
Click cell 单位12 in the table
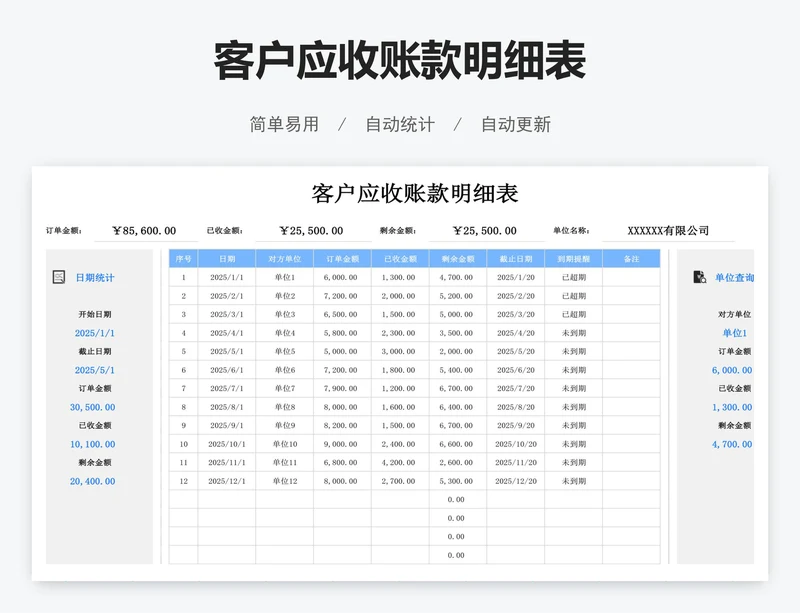point(285,481)
